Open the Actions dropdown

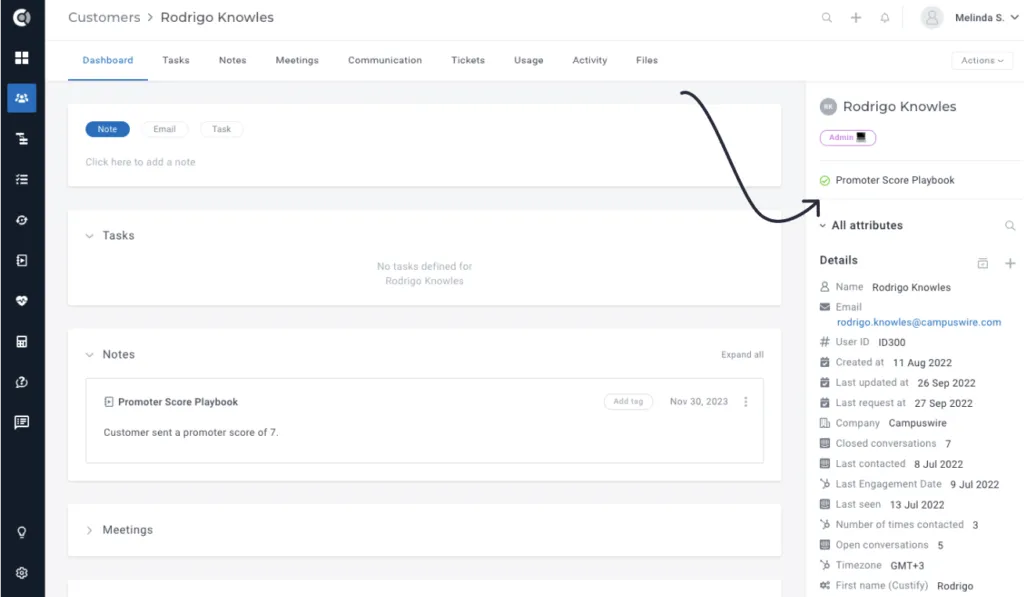click(982, 60)
